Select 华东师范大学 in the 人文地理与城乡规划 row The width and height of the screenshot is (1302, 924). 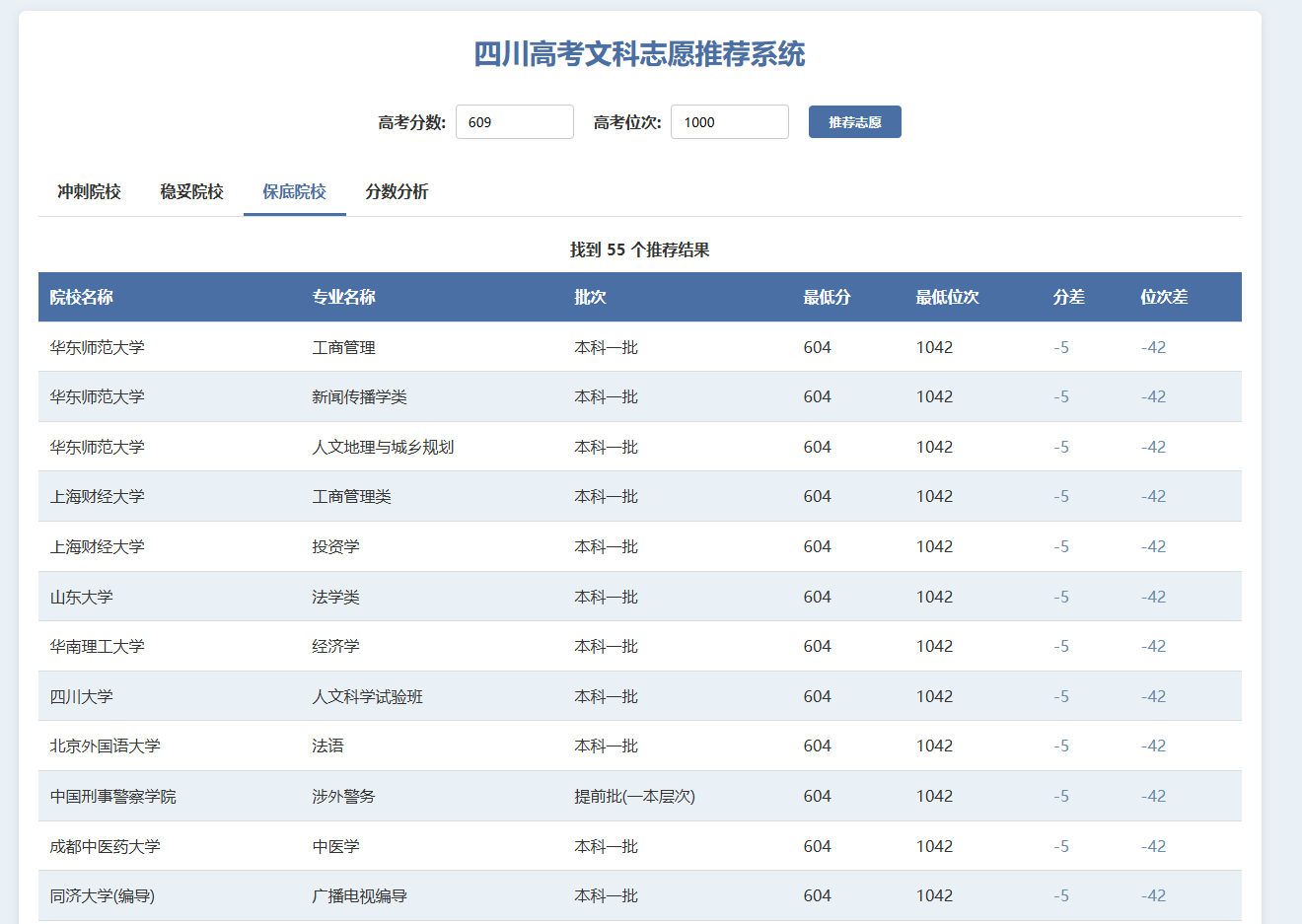click(98, 447)
